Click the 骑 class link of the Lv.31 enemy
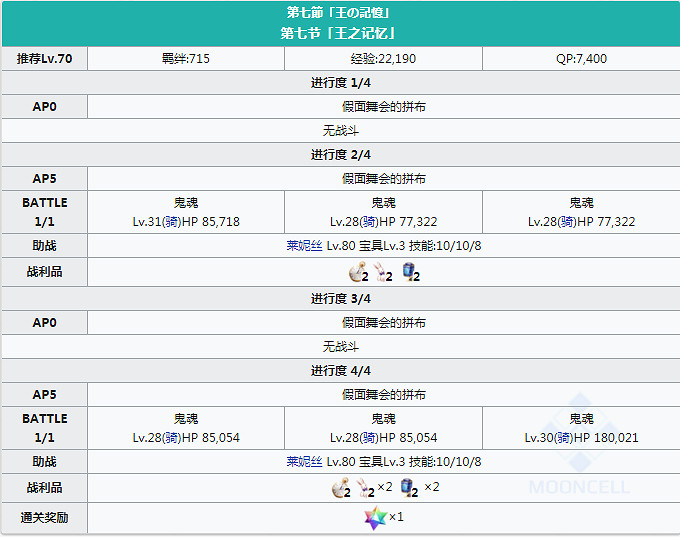 [173, 221]
